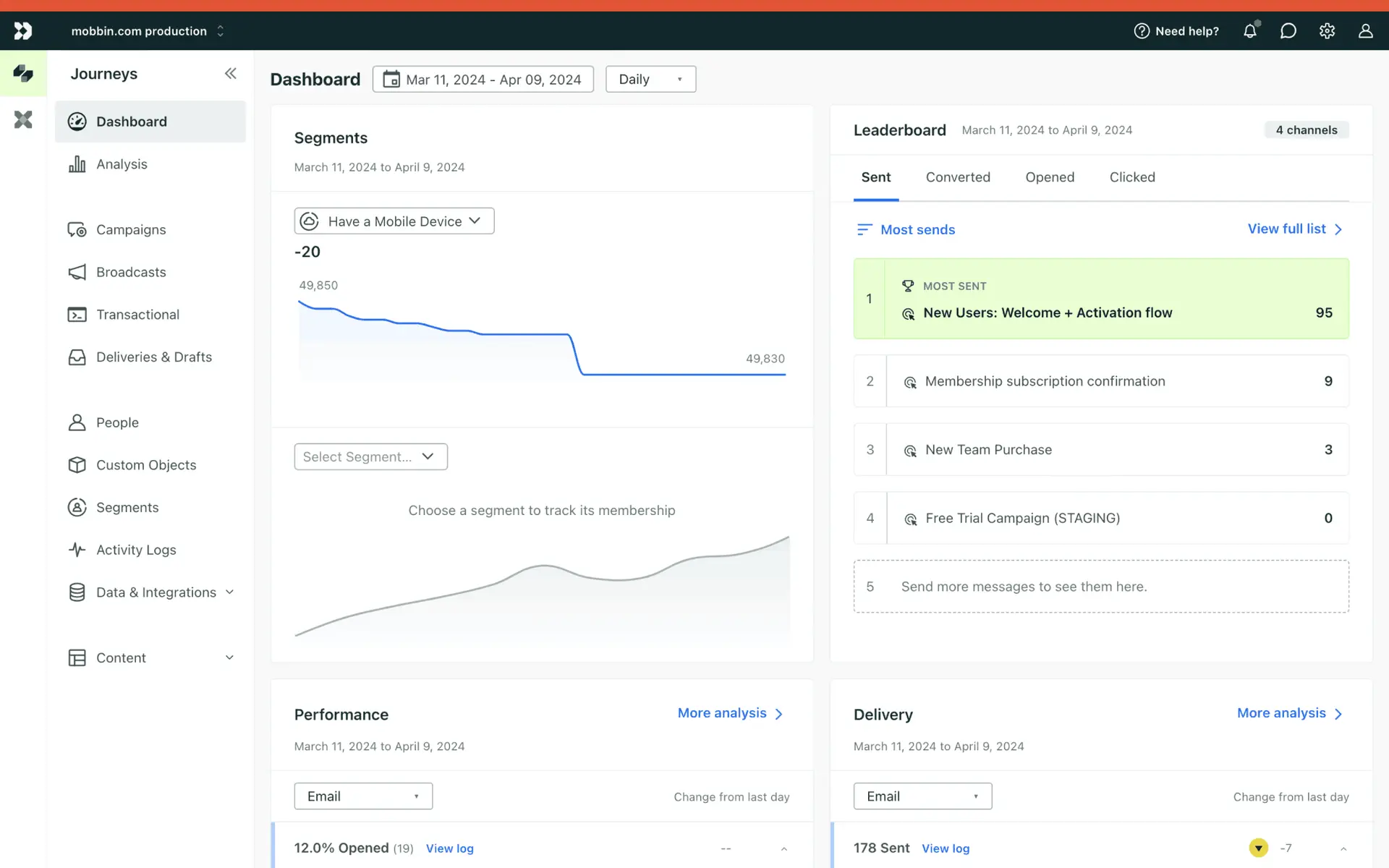The width and height of the screenshot is (1389, 868).
Task: Open the user account profile icon
Action: coord(1365,31)
